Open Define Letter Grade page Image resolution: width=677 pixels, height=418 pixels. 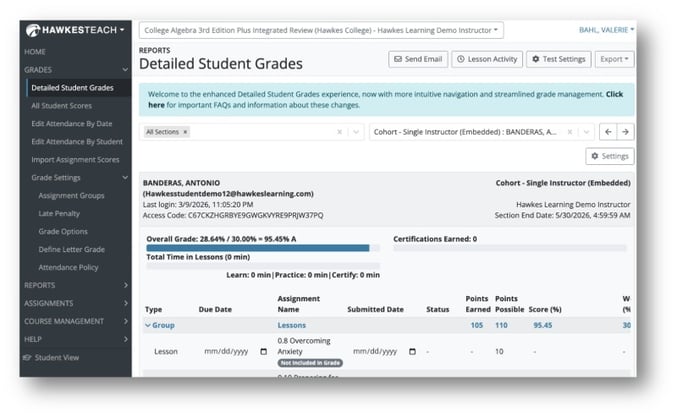72,250
